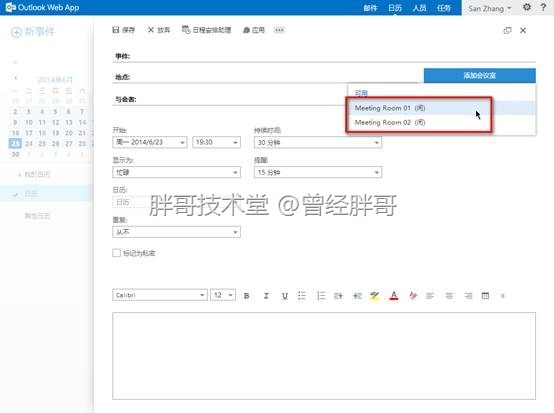Open the settings gear icon
Image resolution: width=554 pixels, height=413 pixels.
click(527, 7)
